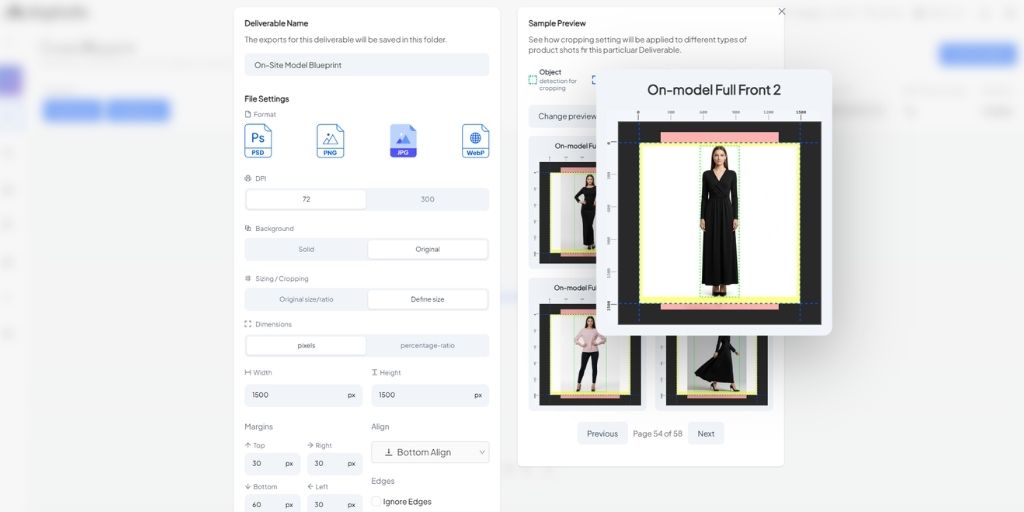Switch background to Solid

click(x=306, y=249)
